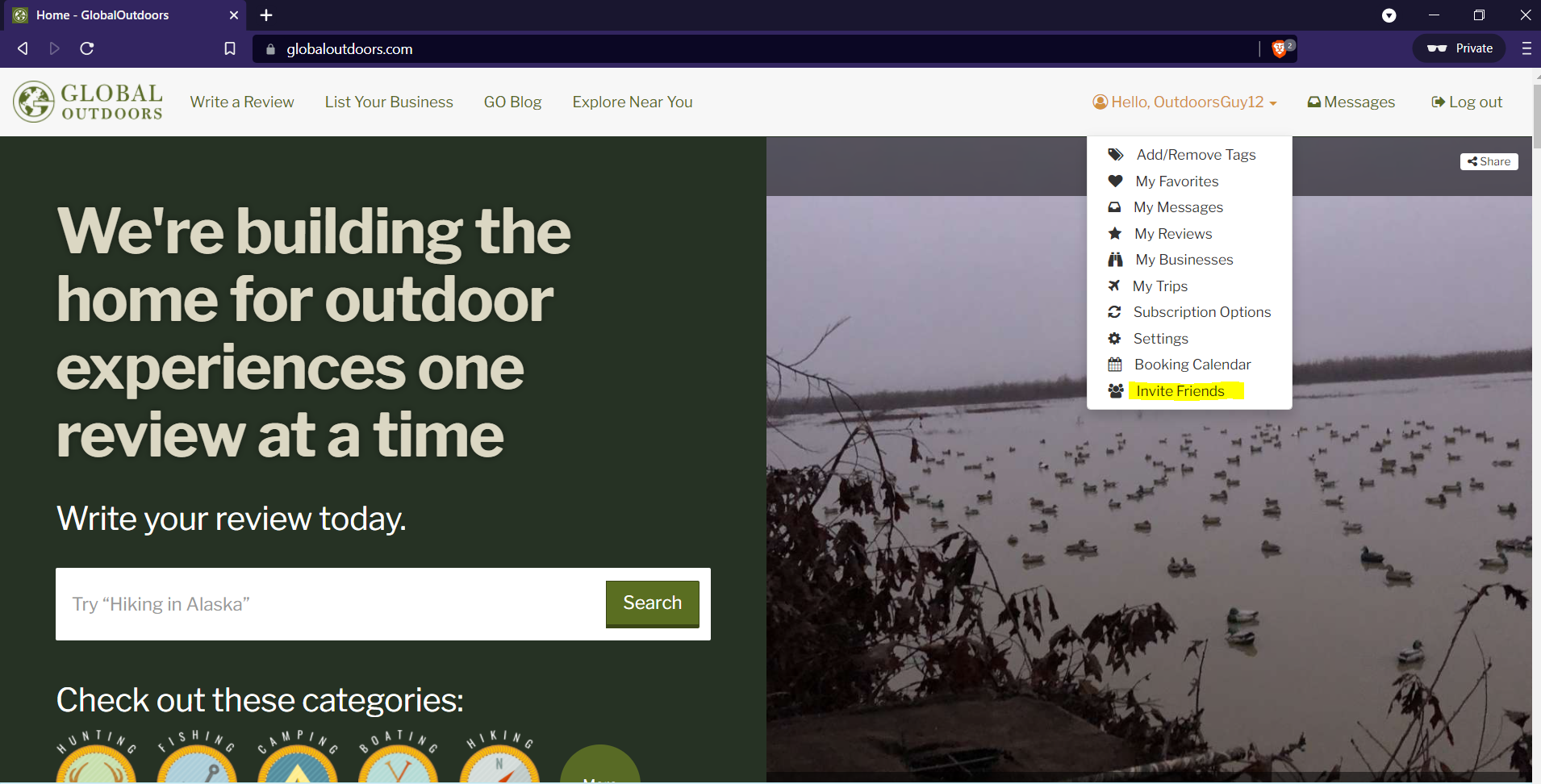Screen dimensions: 1541x784
Task: Click the Write a Review link
Action: click(242, 102)
